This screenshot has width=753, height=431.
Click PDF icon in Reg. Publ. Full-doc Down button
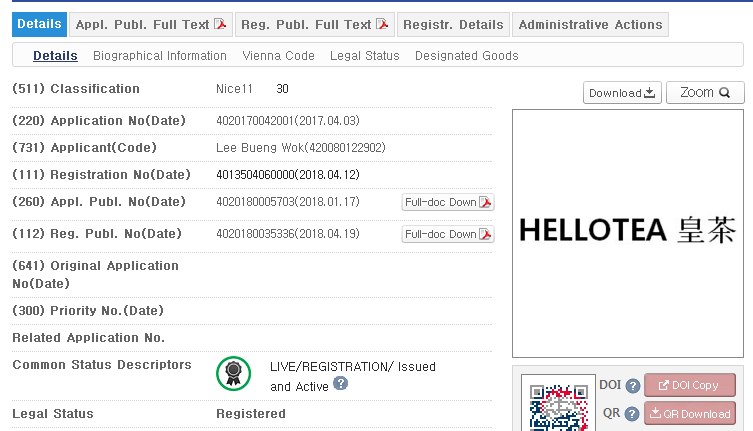coord(486,234)
